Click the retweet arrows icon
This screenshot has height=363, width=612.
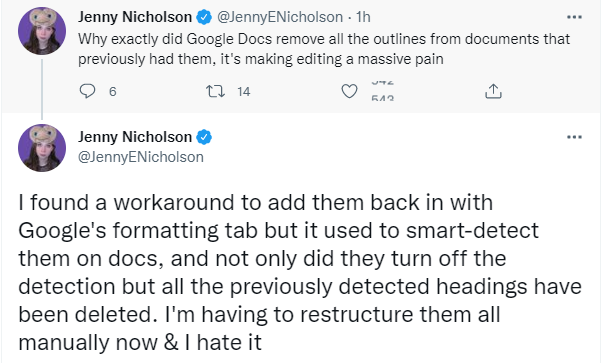click(x=215, y=91)
